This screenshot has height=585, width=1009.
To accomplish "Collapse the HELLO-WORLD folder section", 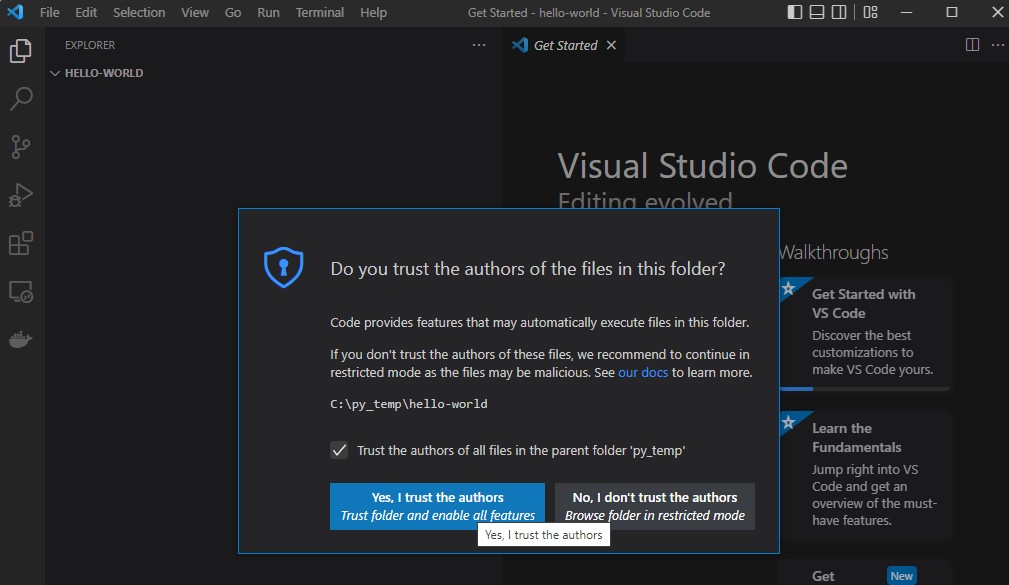I will (x=56, y=73).
